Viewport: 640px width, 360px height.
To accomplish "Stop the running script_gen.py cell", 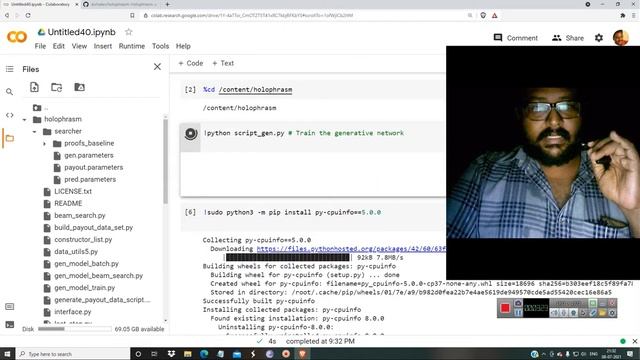I will click(x=191, y=133).
